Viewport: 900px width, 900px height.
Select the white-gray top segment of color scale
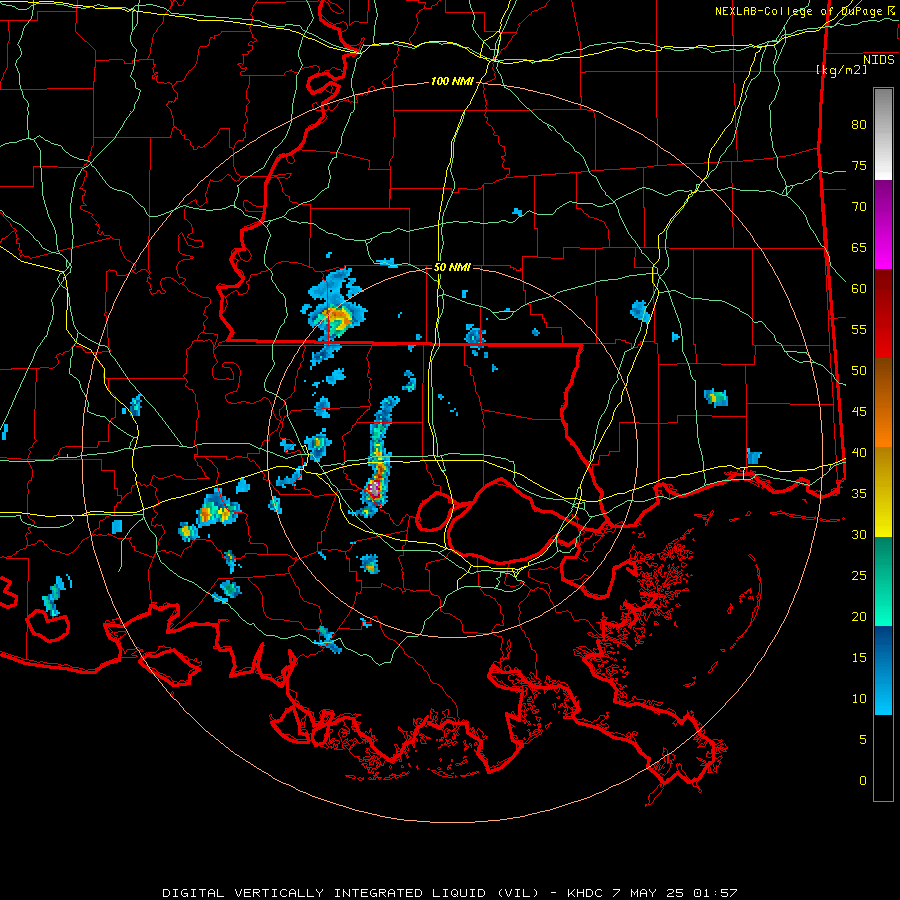click(883, 134)
